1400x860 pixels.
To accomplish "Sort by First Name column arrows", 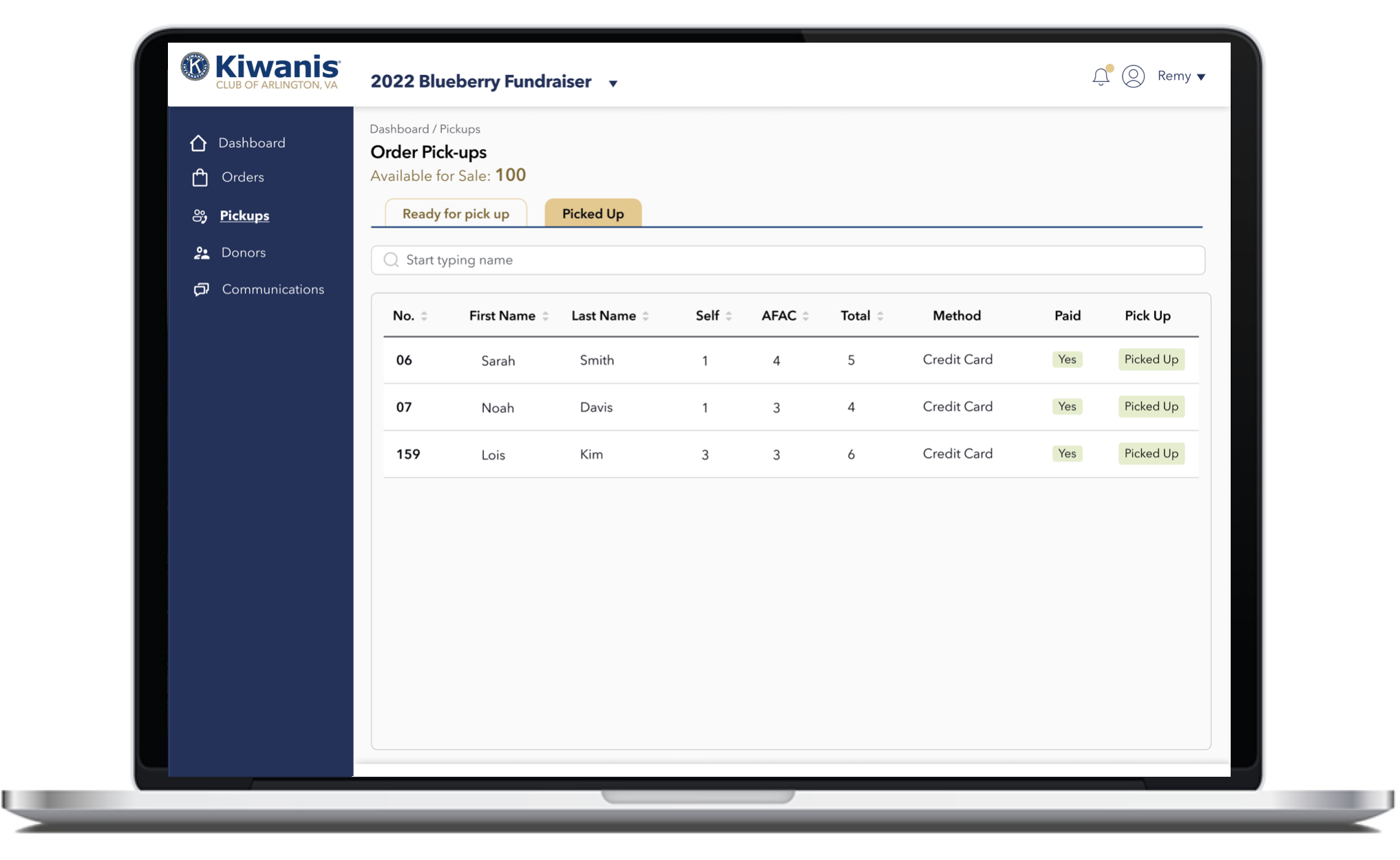I will pos(545,316).
